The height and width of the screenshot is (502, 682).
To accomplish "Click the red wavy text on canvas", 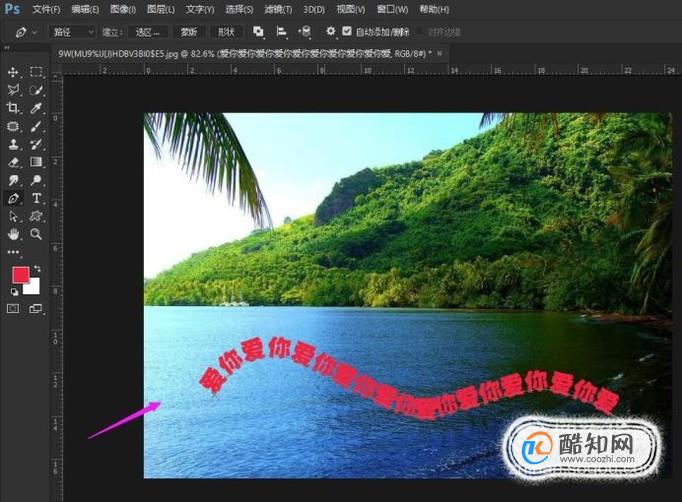I will (408, 379).
